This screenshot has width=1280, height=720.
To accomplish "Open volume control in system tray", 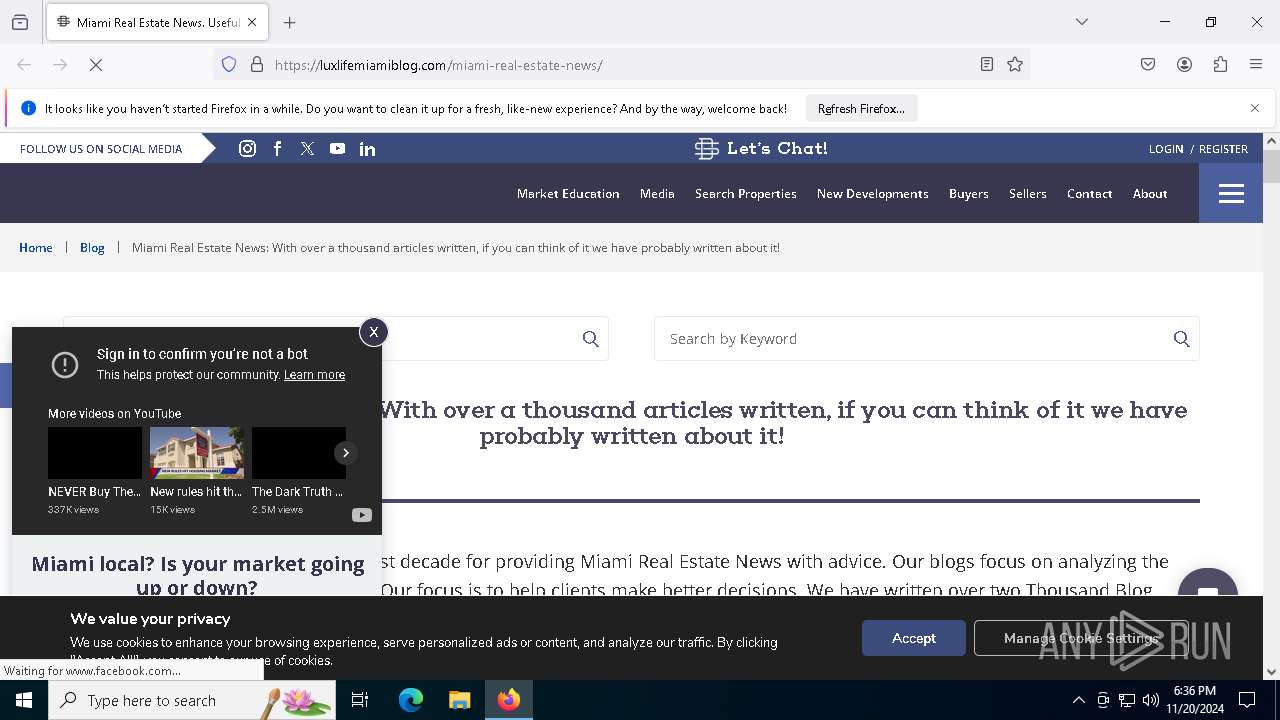I will click(1150, 700).
